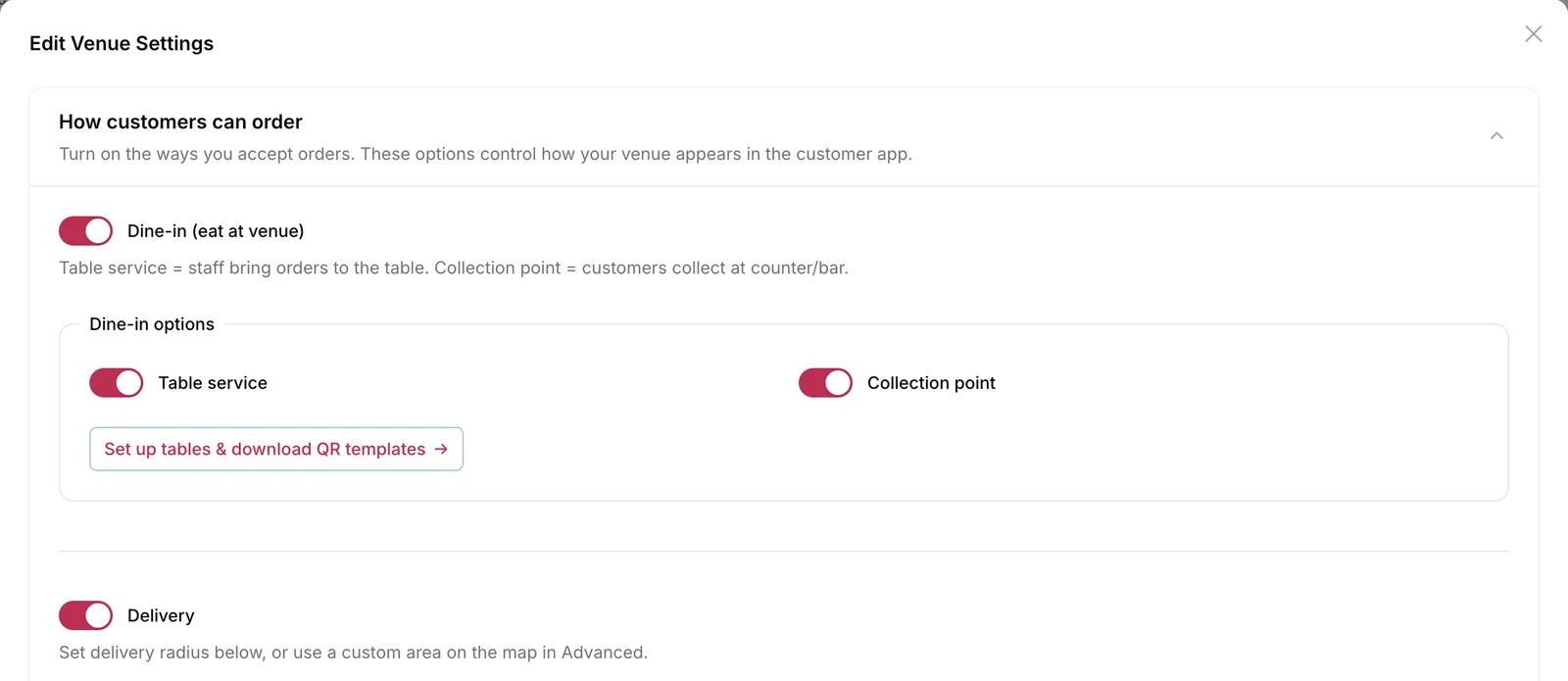Toggle the Delivery switch
Screen dimensions: 1568x681
tap(85, 615)
